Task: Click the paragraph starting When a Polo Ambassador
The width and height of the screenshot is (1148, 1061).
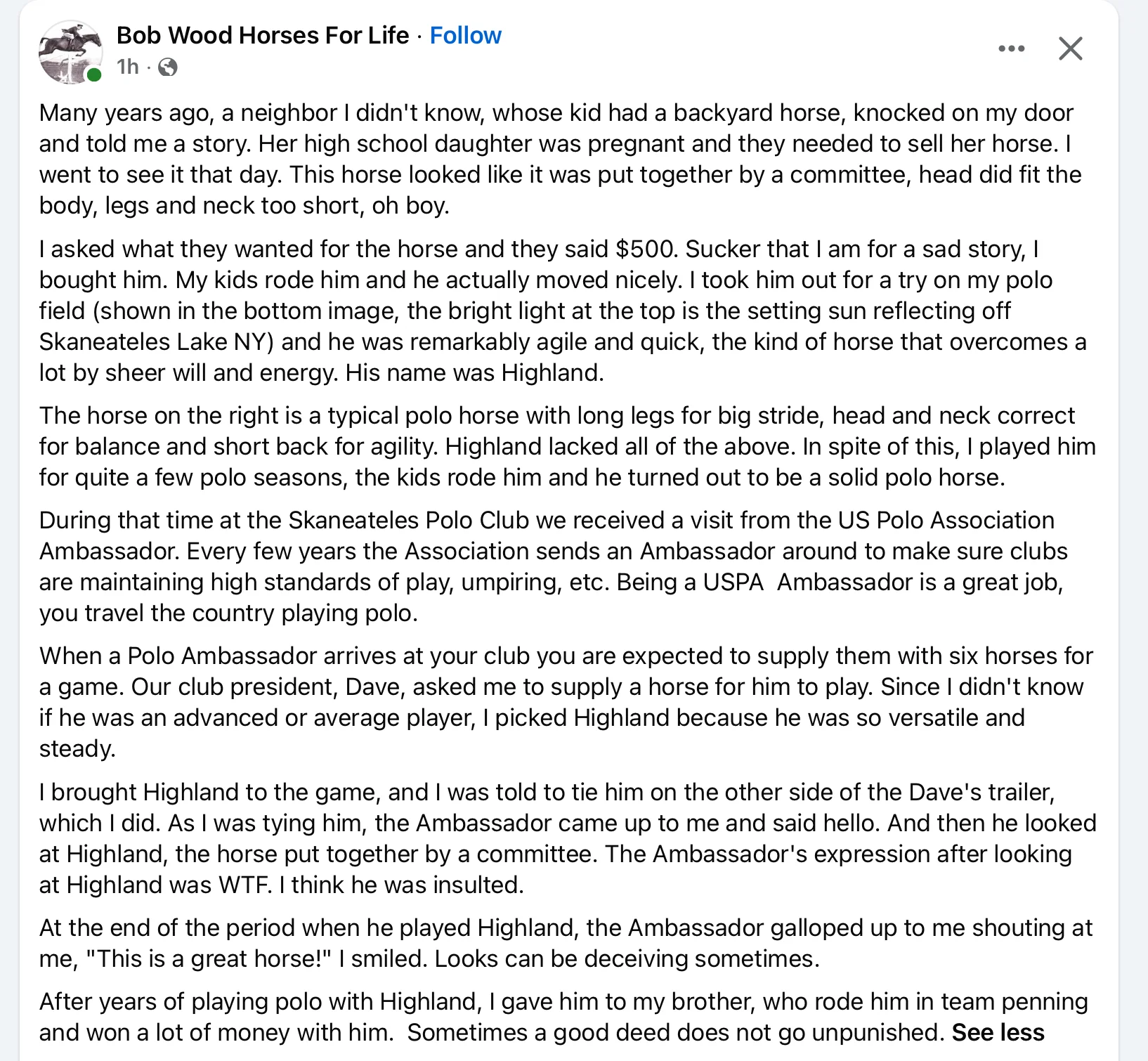Action: click(x=566, y=702)
